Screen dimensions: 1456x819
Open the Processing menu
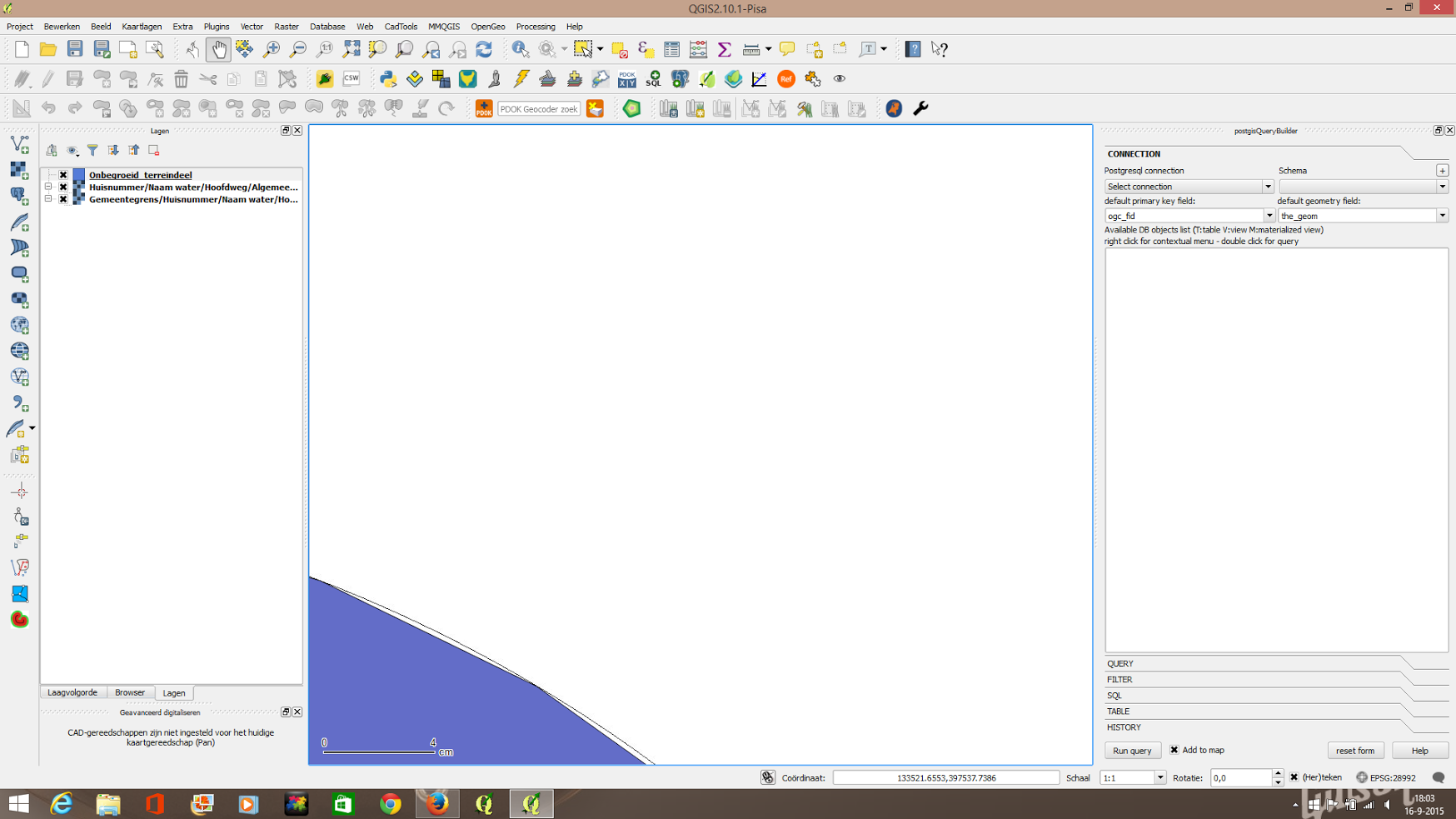[x=536, y=27]
